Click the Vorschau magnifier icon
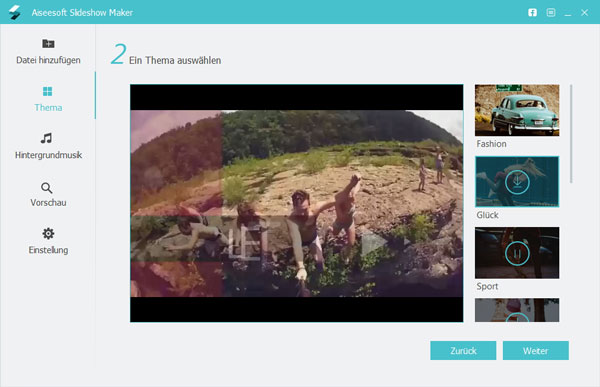The width and height of the screenshot is (600, 387). click(47, 188)
